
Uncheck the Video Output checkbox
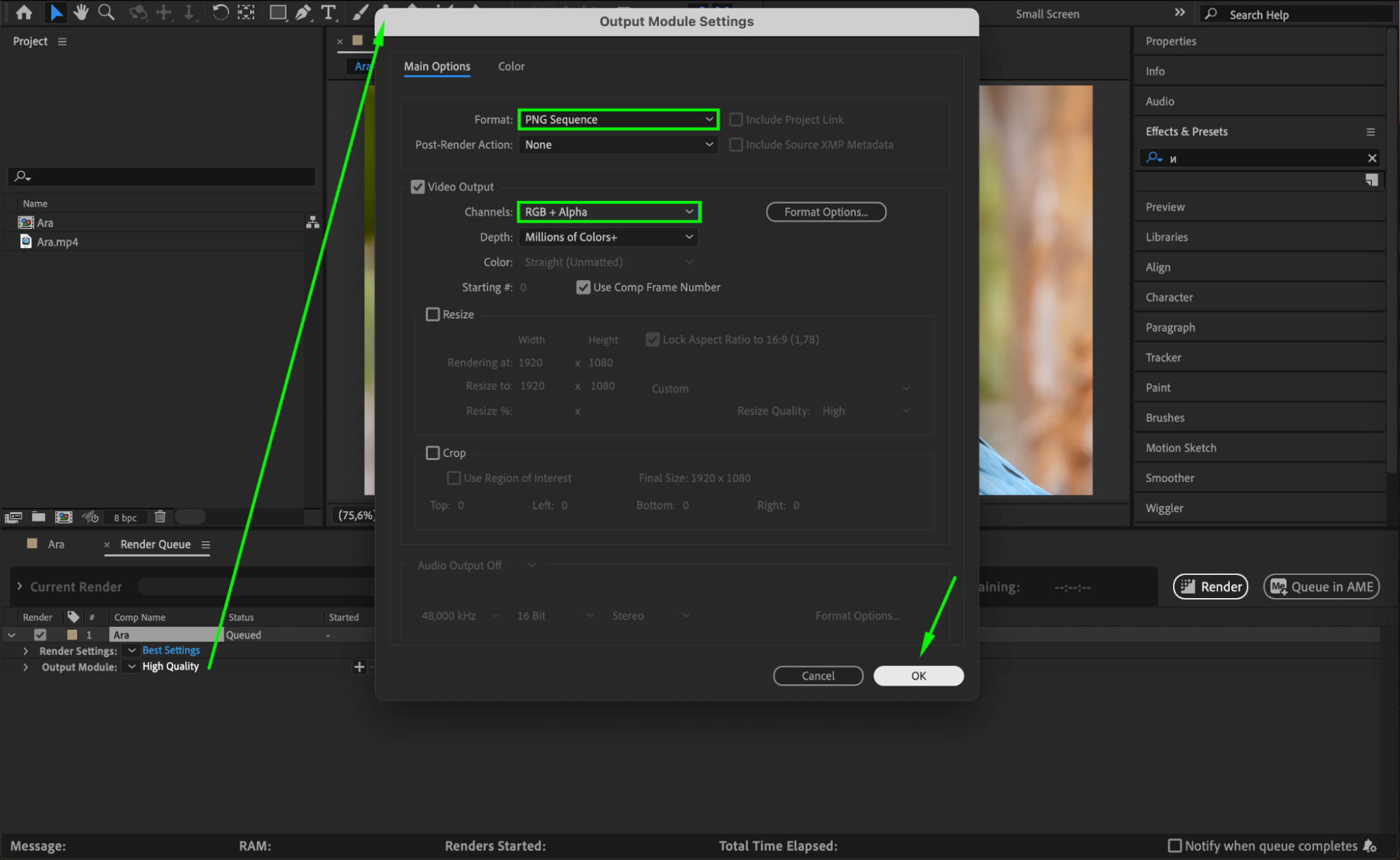(x=418, y=187)
